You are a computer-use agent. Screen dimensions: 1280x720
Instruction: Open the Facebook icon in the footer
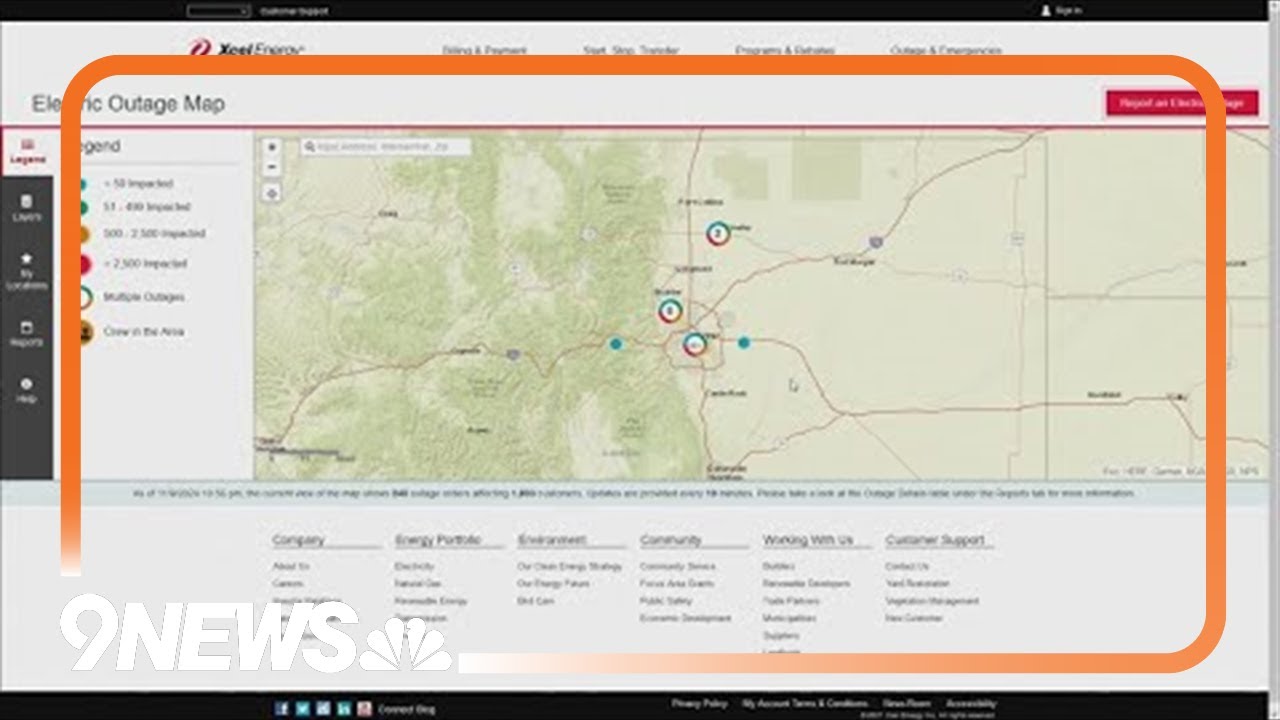point(282,708)
